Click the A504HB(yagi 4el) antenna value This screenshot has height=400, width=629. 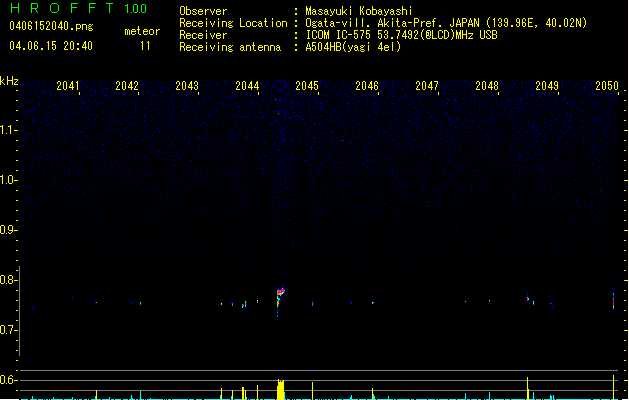coord(353,47)
